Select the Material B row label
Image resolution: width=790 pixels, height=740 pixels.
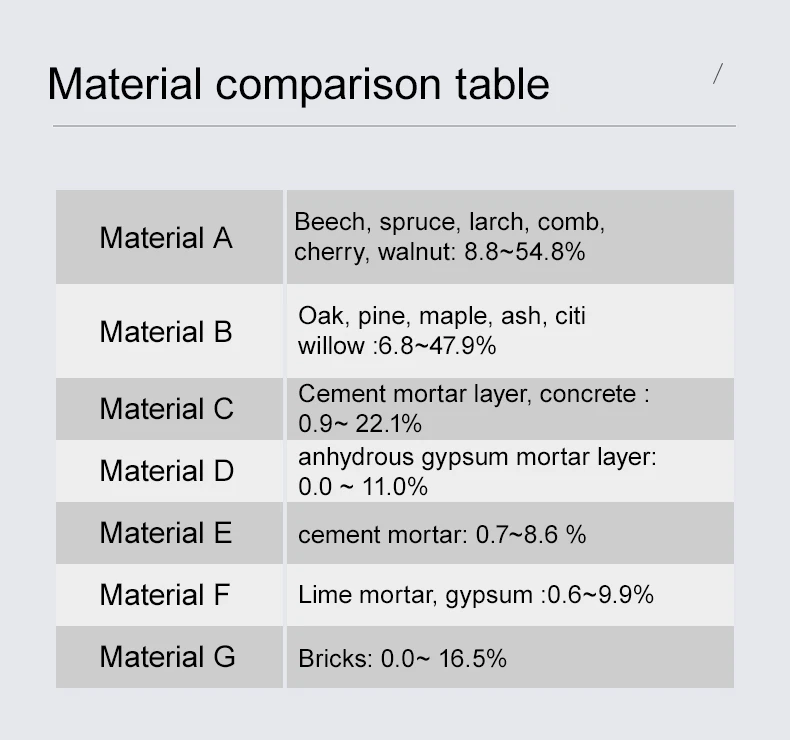point(166,331)
